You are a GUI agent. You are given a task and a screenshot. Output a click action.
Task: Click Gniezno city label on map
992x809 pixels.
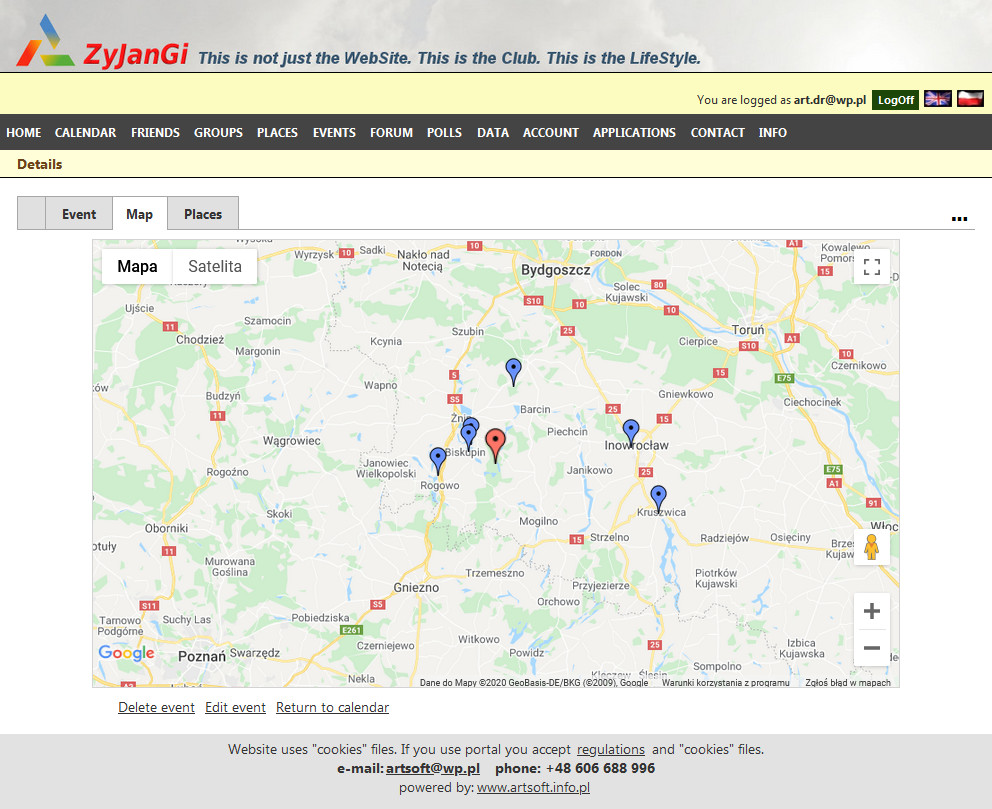pyautogui.click(x=416, y=588)
